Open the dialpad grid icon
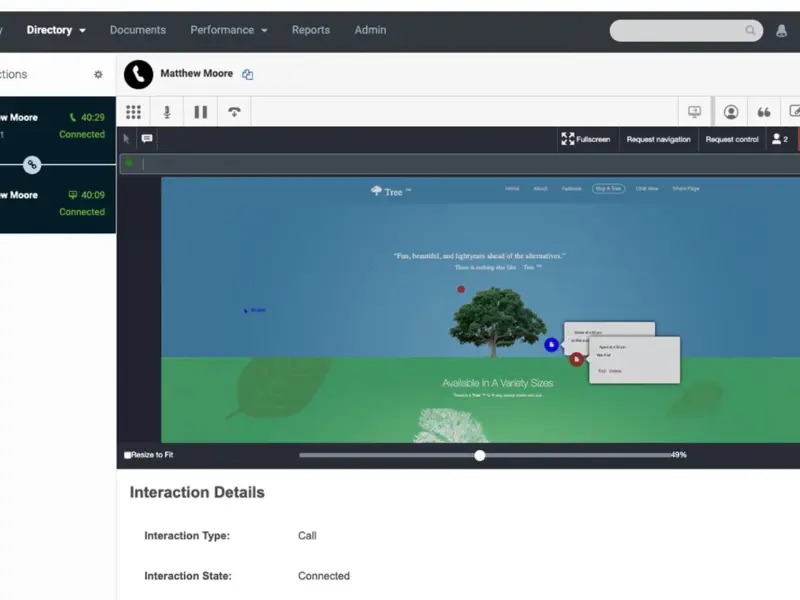Viewport: 800px width, 600px height. tap(133, 112)
